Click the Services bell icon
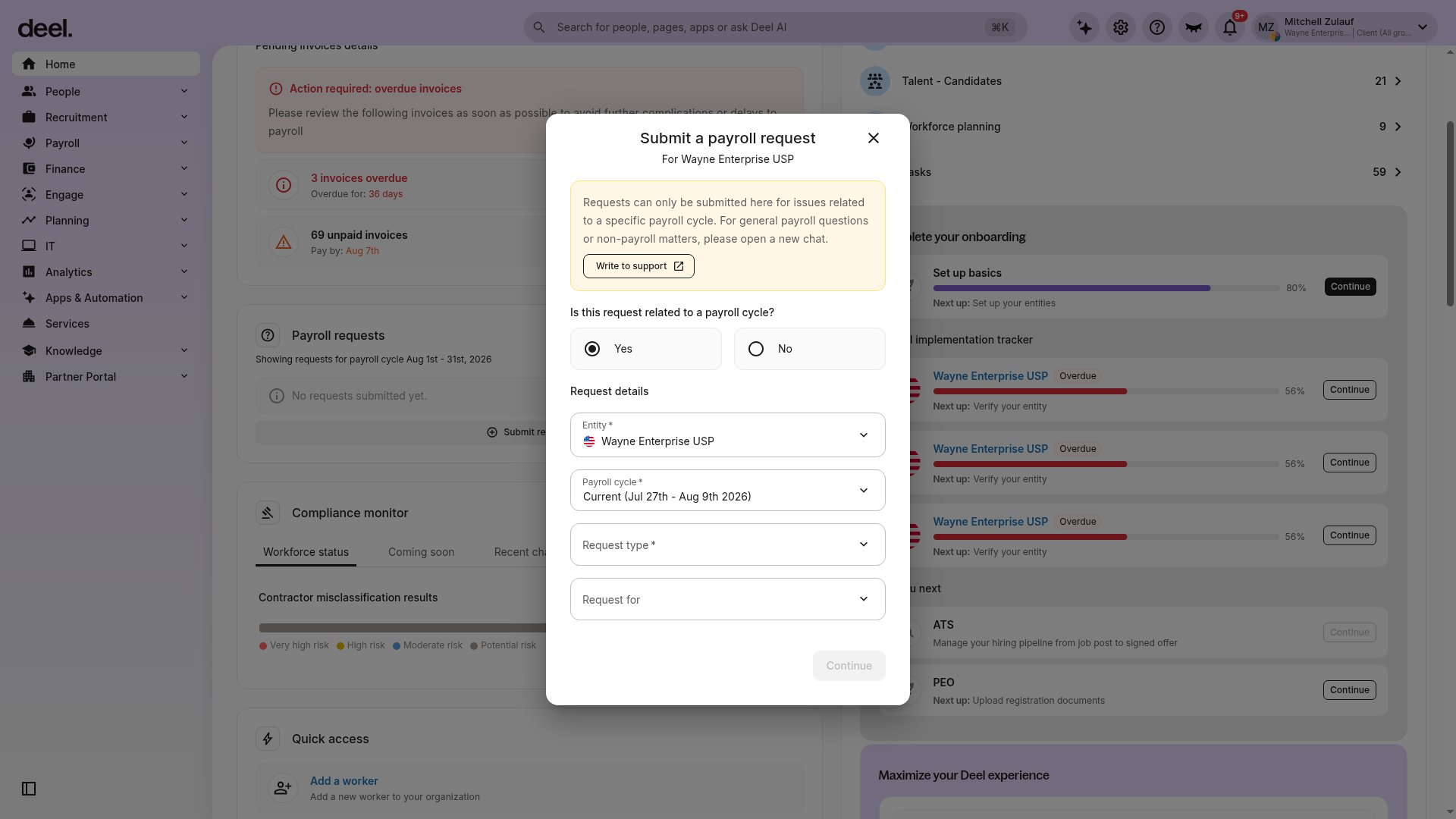 pyautogui.click(x=29, y=323)
